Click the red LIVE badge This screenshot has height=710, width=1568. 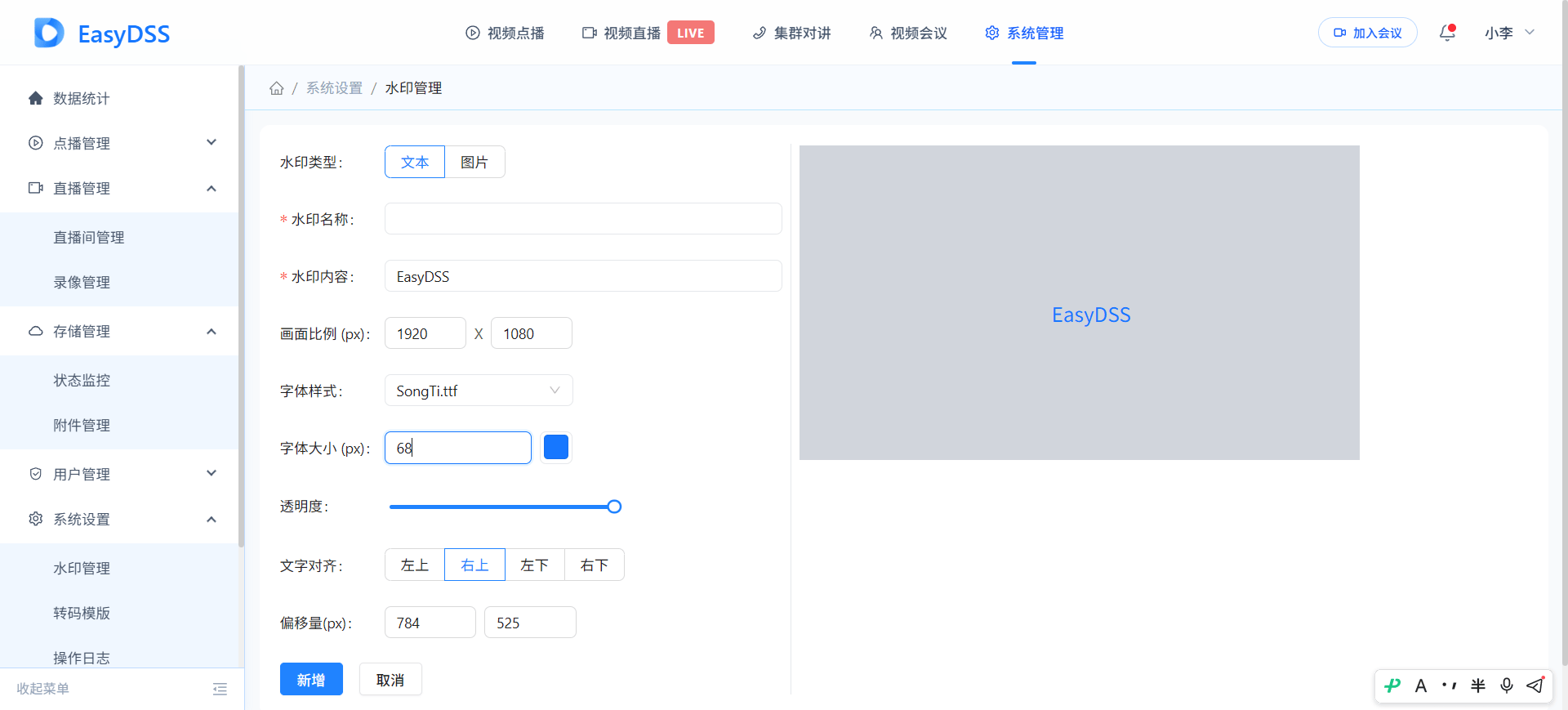click(691, 33)
